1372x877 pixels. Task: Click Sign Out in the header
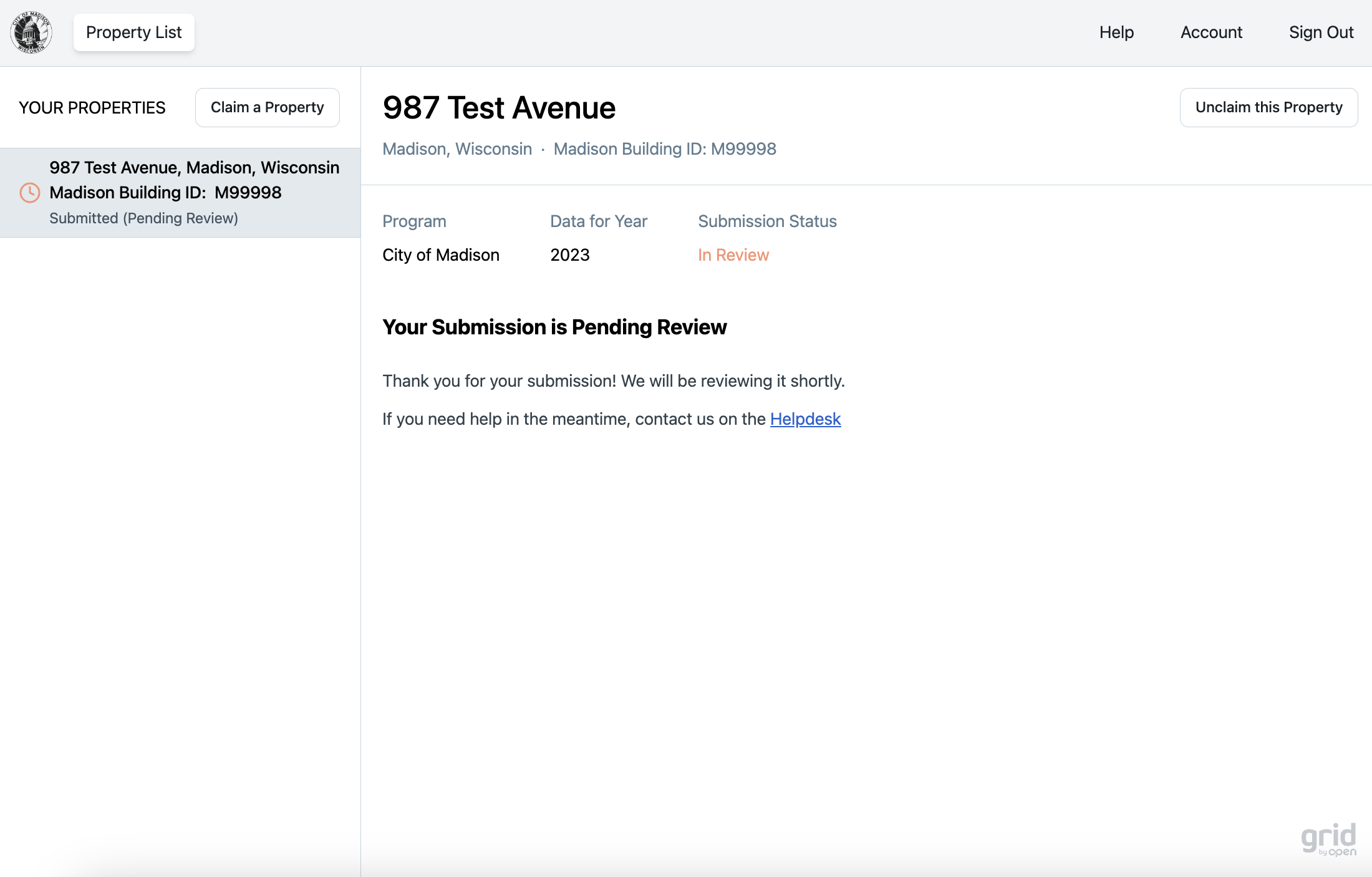coord(1321,32)
